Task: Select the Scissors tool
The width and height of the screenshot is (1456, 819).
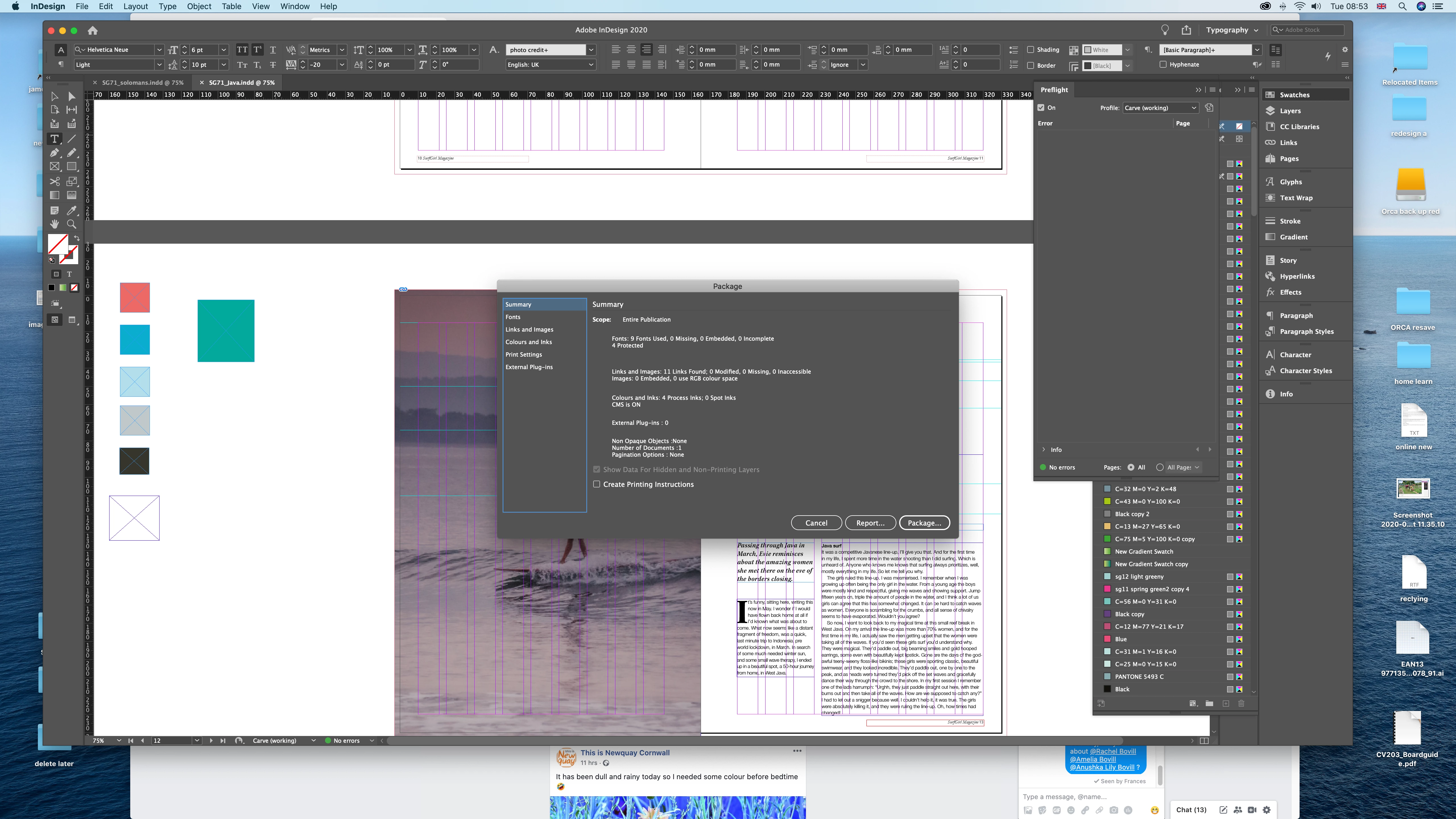Action: [54, 181]
